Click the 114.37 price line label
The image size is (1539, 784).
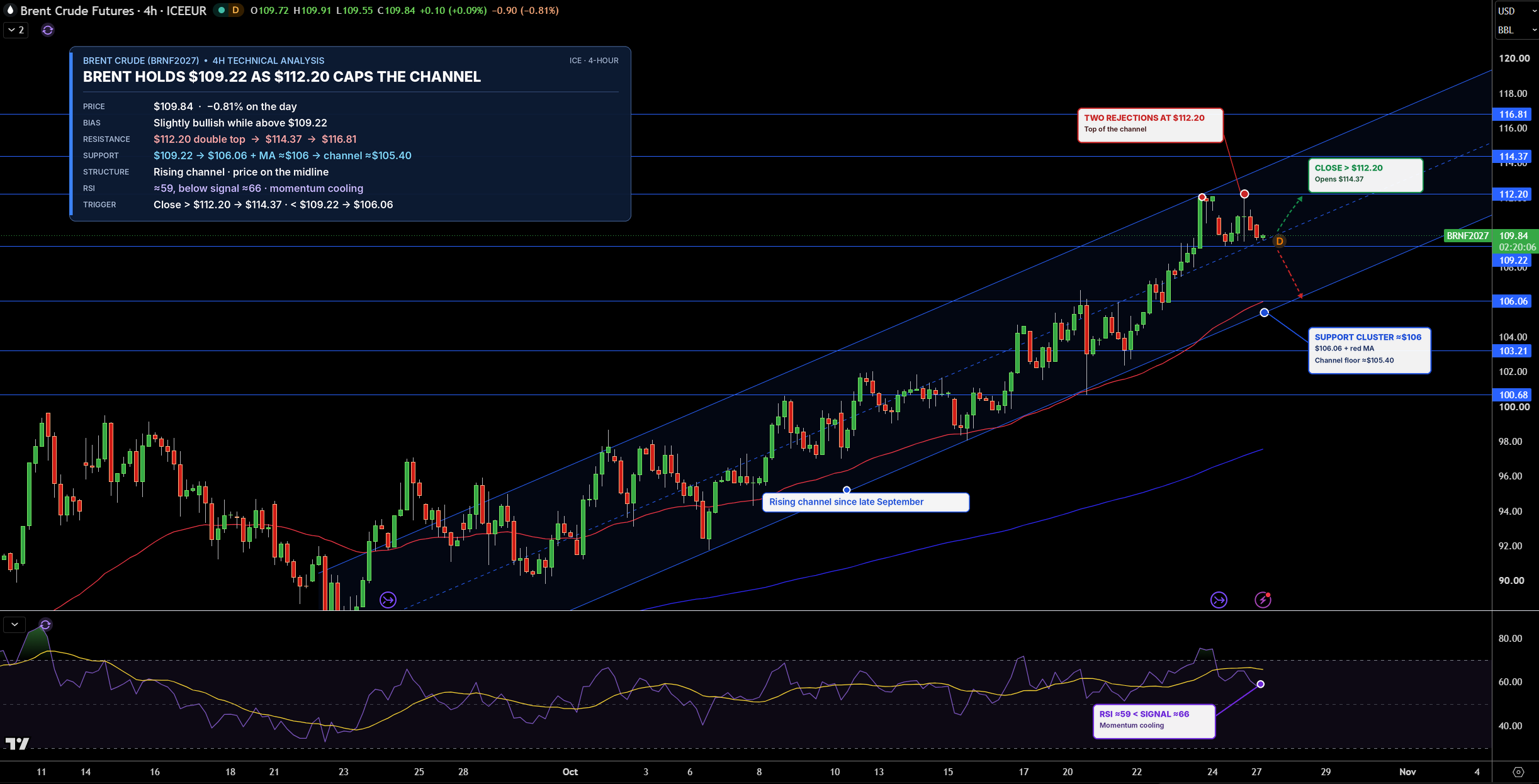tap(1513, 156)
